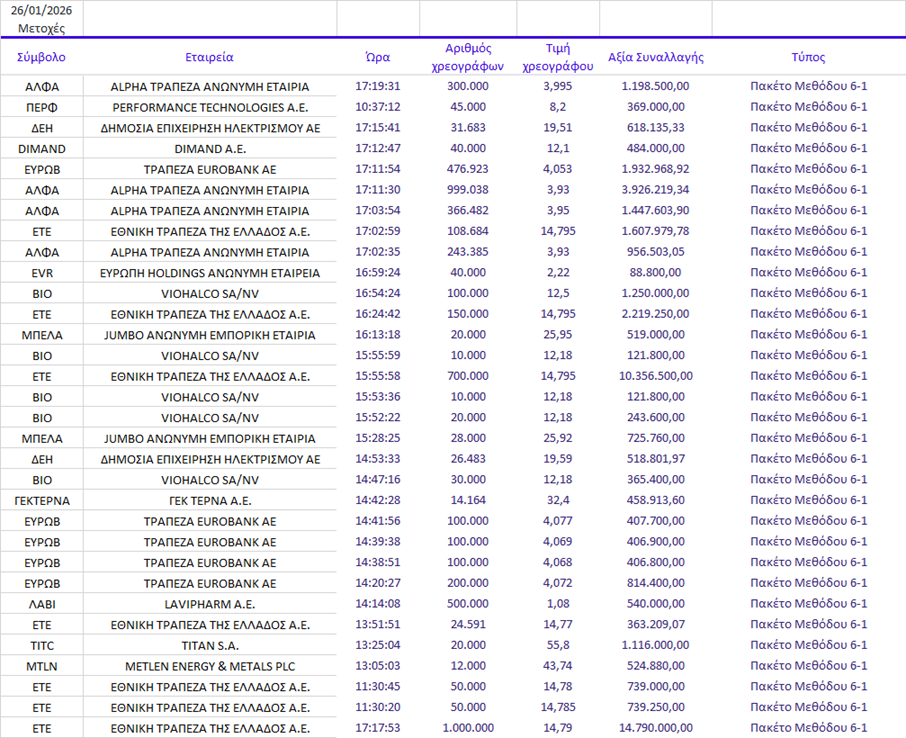This screenshot has width=906, height=738.
Task: Click the Τιμή χρεογράφου header cell
Action: coord(557,57)
